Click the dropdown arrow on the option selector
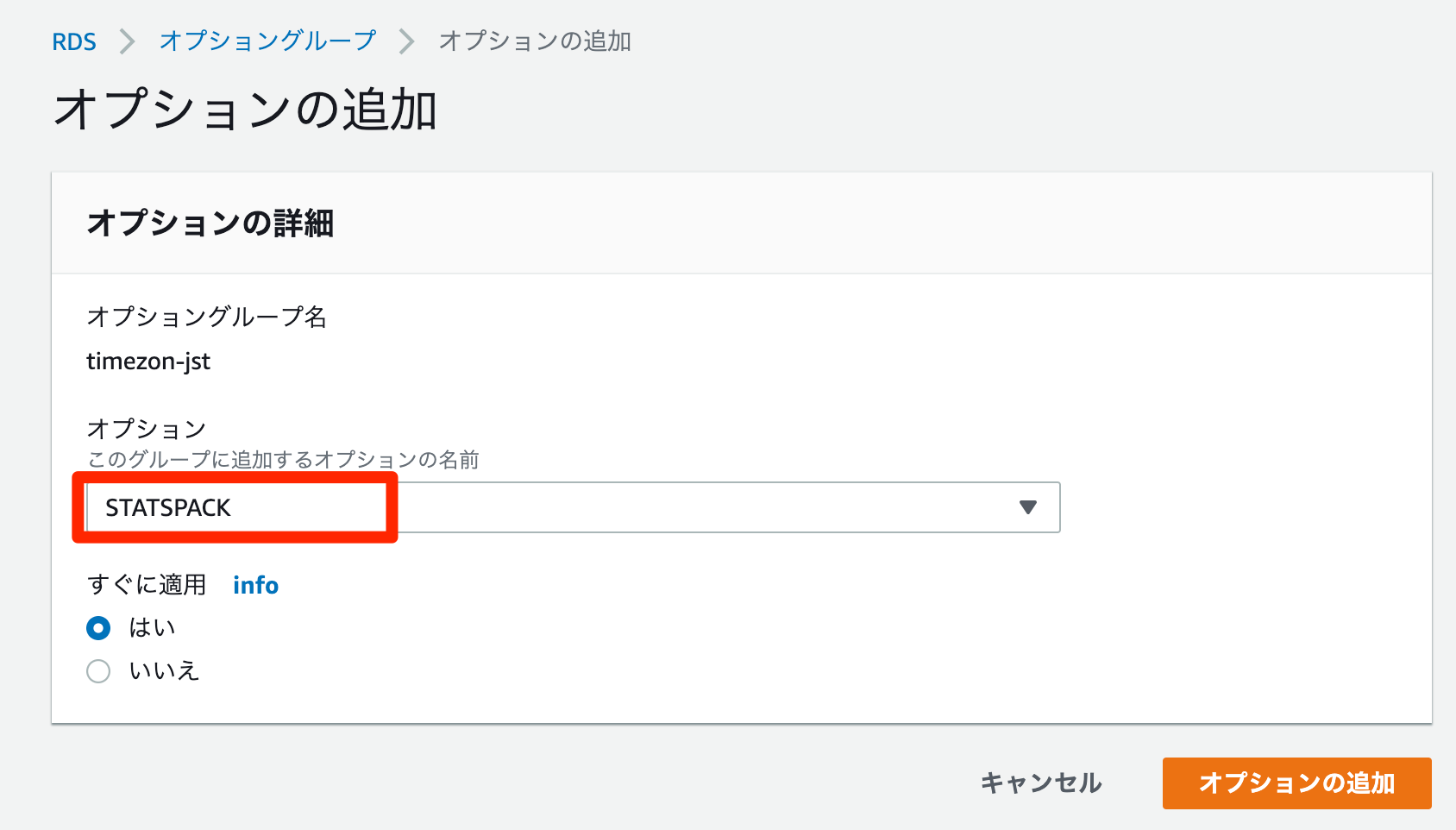 [x=1026, y=507]
